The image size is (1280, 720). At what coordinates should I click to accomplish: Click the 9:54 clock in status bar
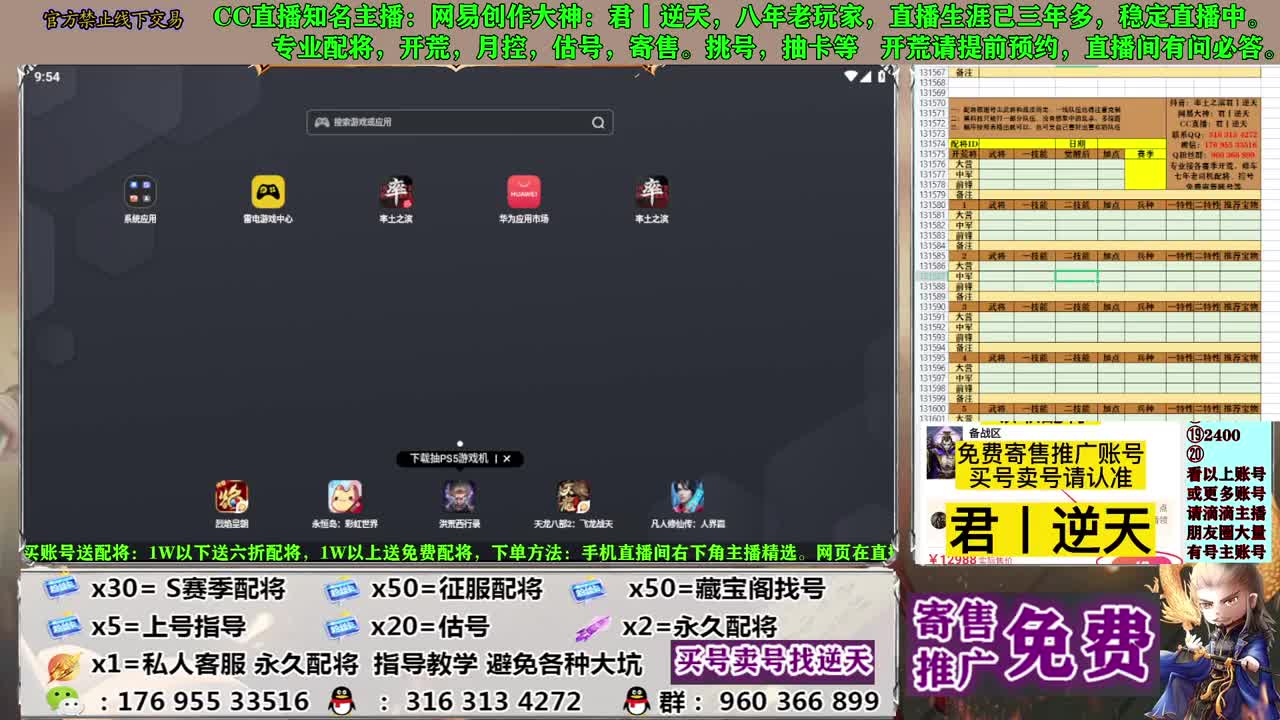[47, 77]
